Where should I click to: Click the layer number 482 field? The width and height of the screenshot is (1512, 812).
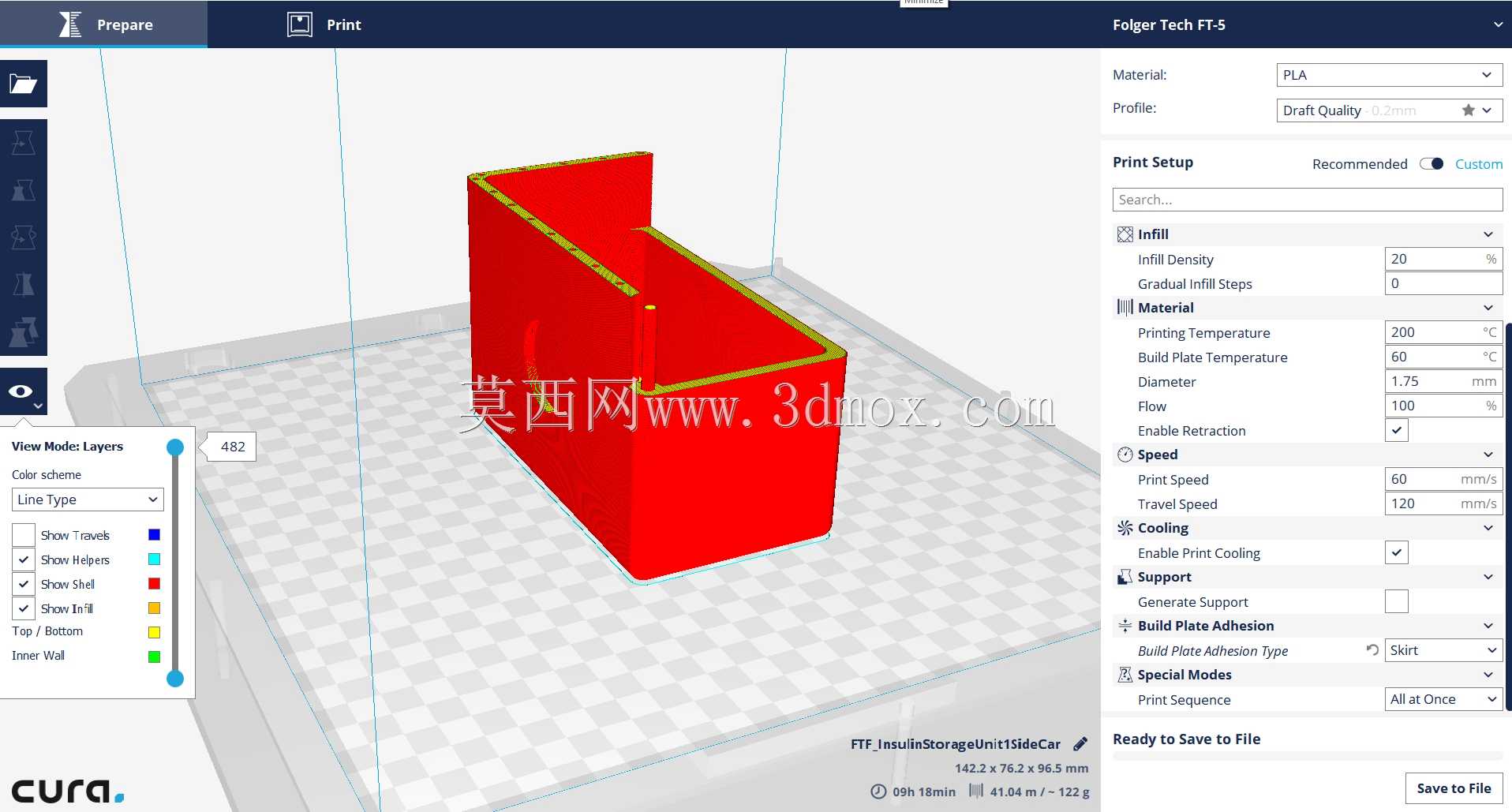[233, 447]
